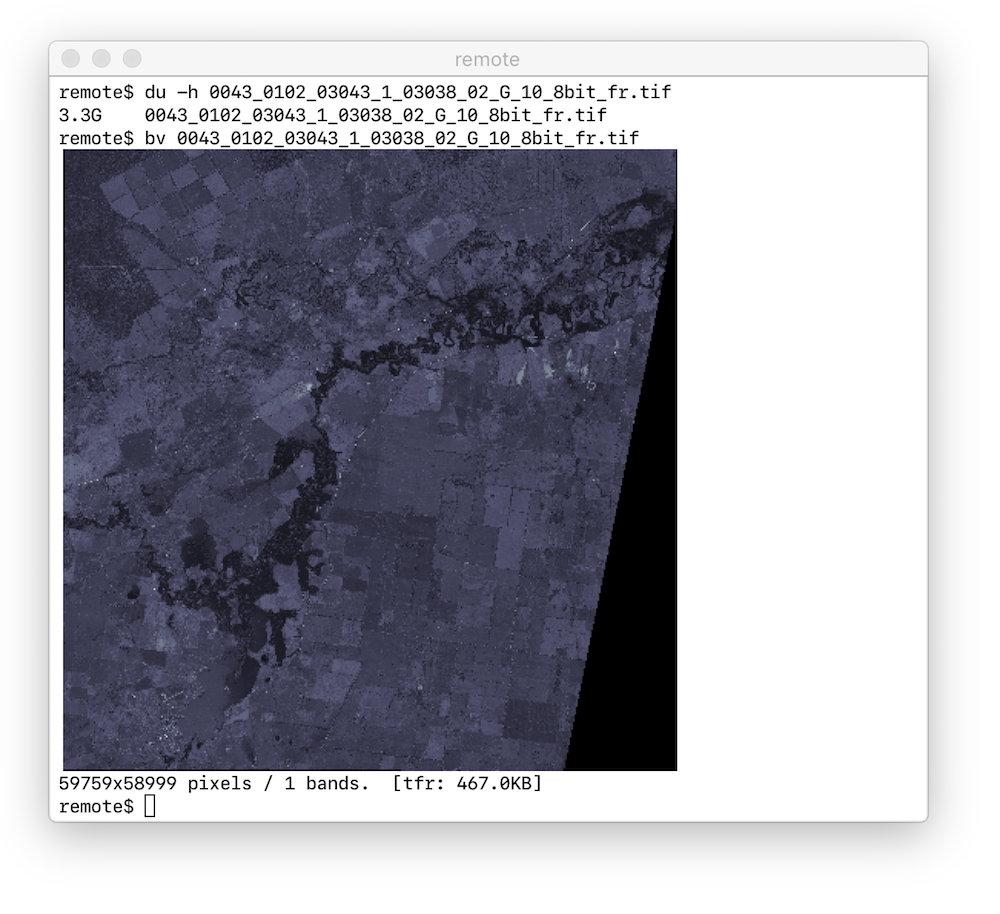
Task: Click the '1 bands.' text in status line
Action: [327, 783]
